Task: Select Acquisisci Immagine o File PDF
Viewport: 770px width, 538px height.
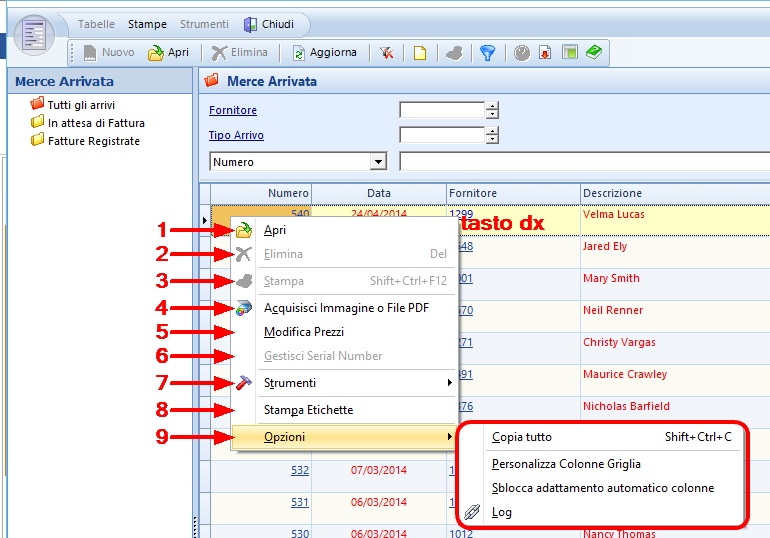Action: pos(346,308)
